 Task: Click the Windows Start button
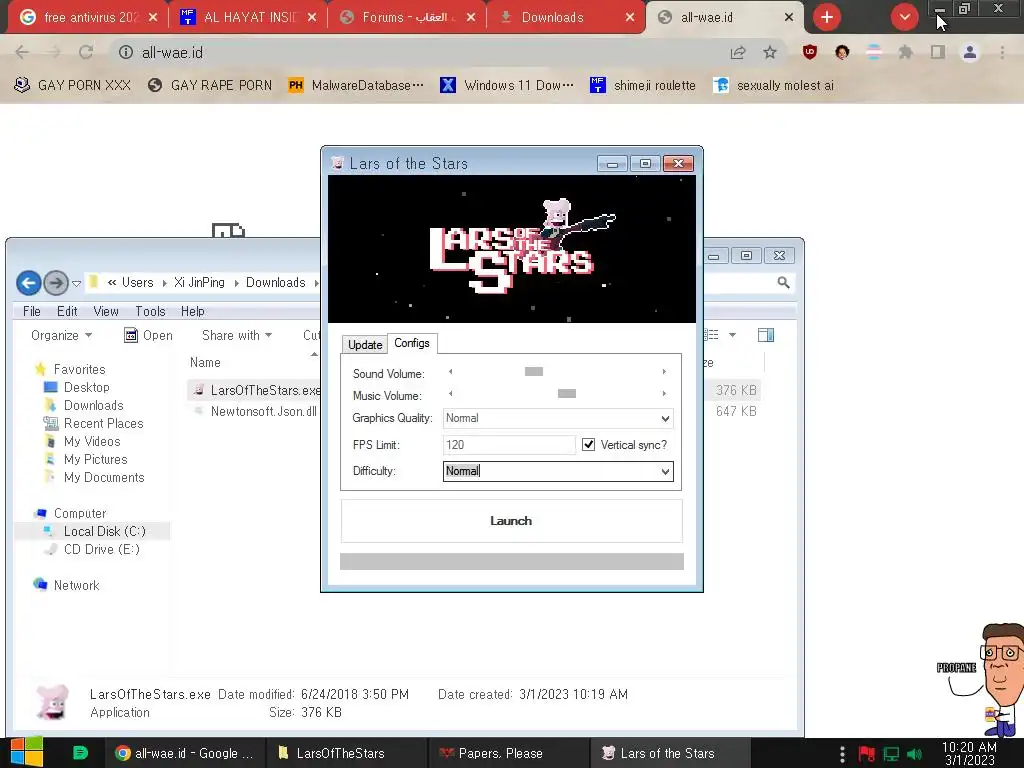[x=26, y=752]
